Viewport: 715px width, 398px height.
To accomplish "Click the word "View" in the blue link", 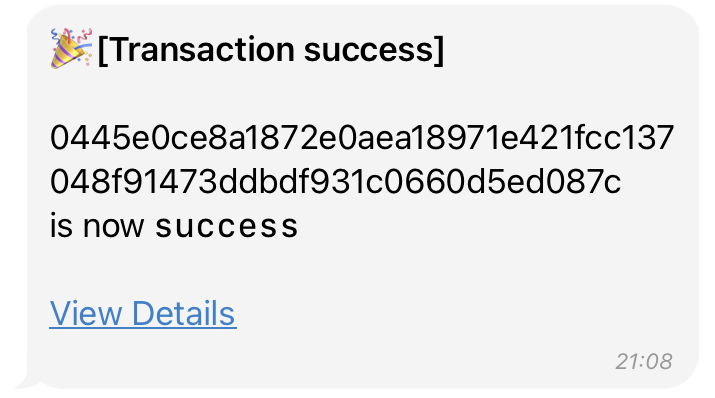I will click(86, 313).
